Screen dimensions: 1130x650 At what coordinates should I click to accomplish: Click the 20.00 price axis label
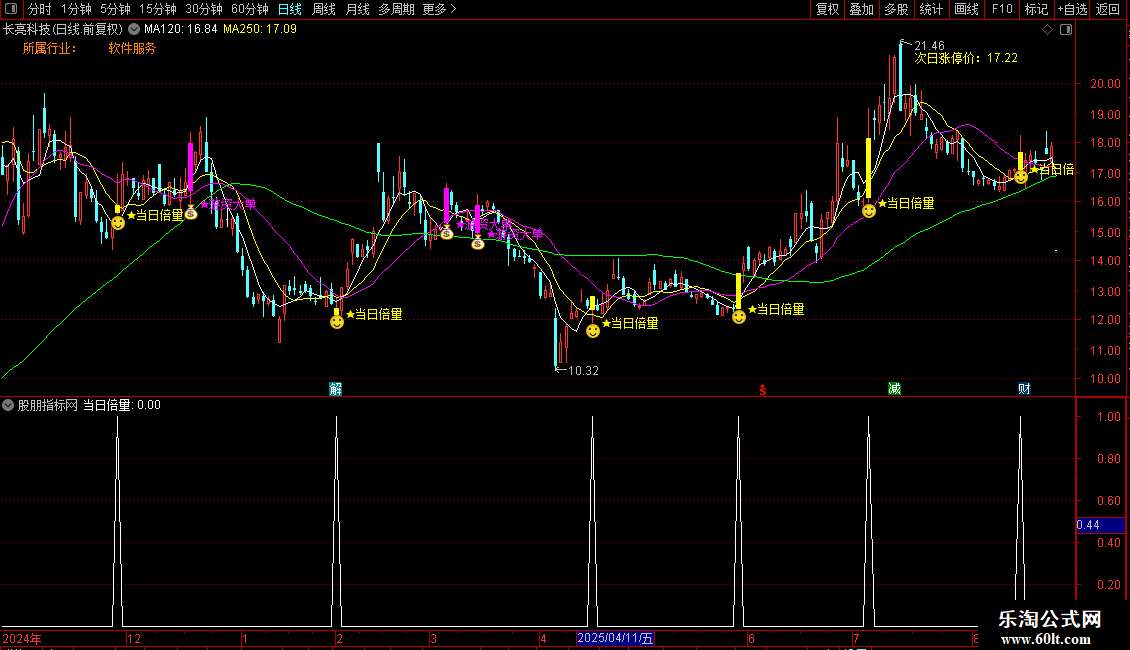(1105, 84)
